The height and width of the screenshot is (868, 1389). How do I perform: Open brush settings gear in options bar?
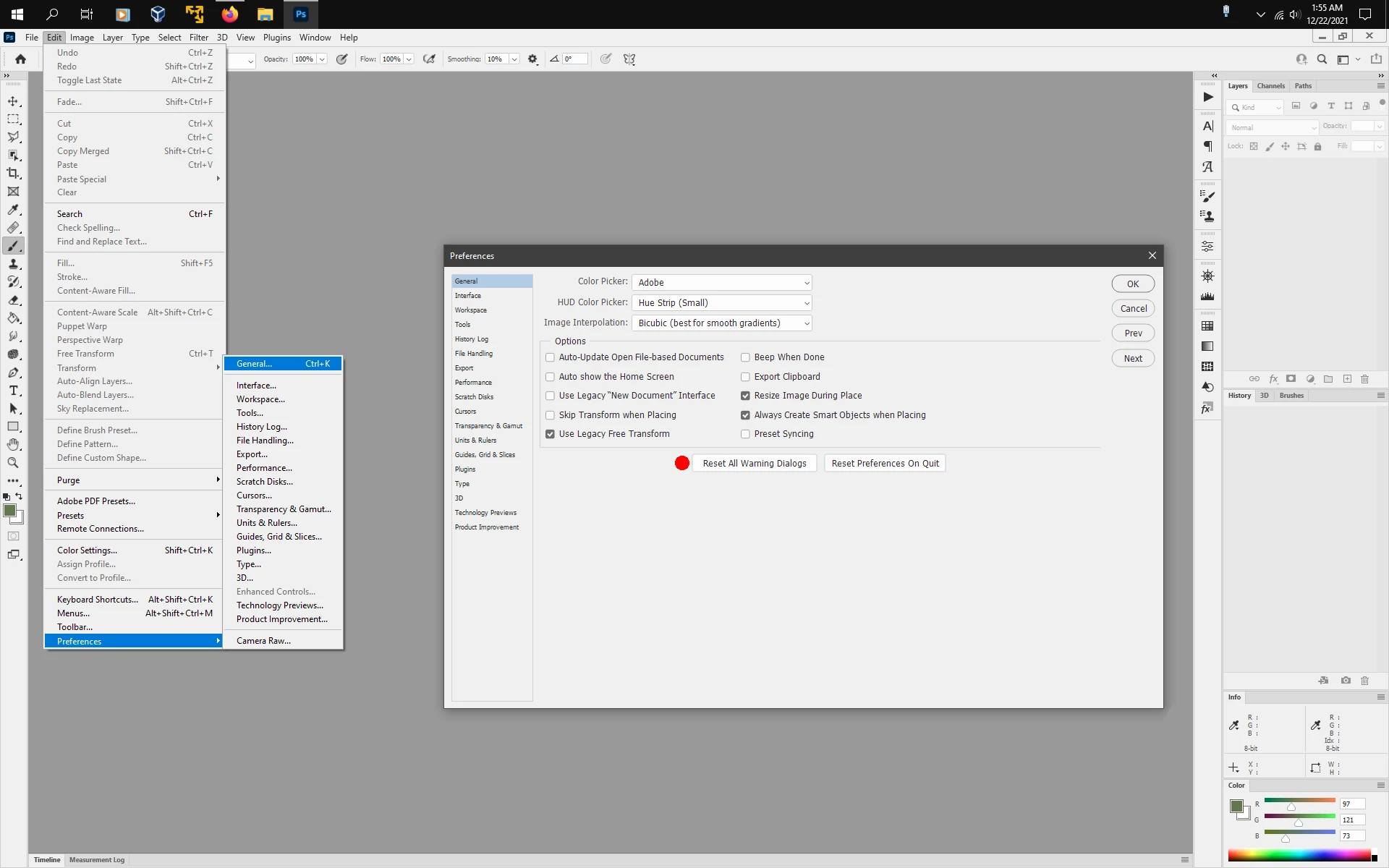[x=532, y=59]
